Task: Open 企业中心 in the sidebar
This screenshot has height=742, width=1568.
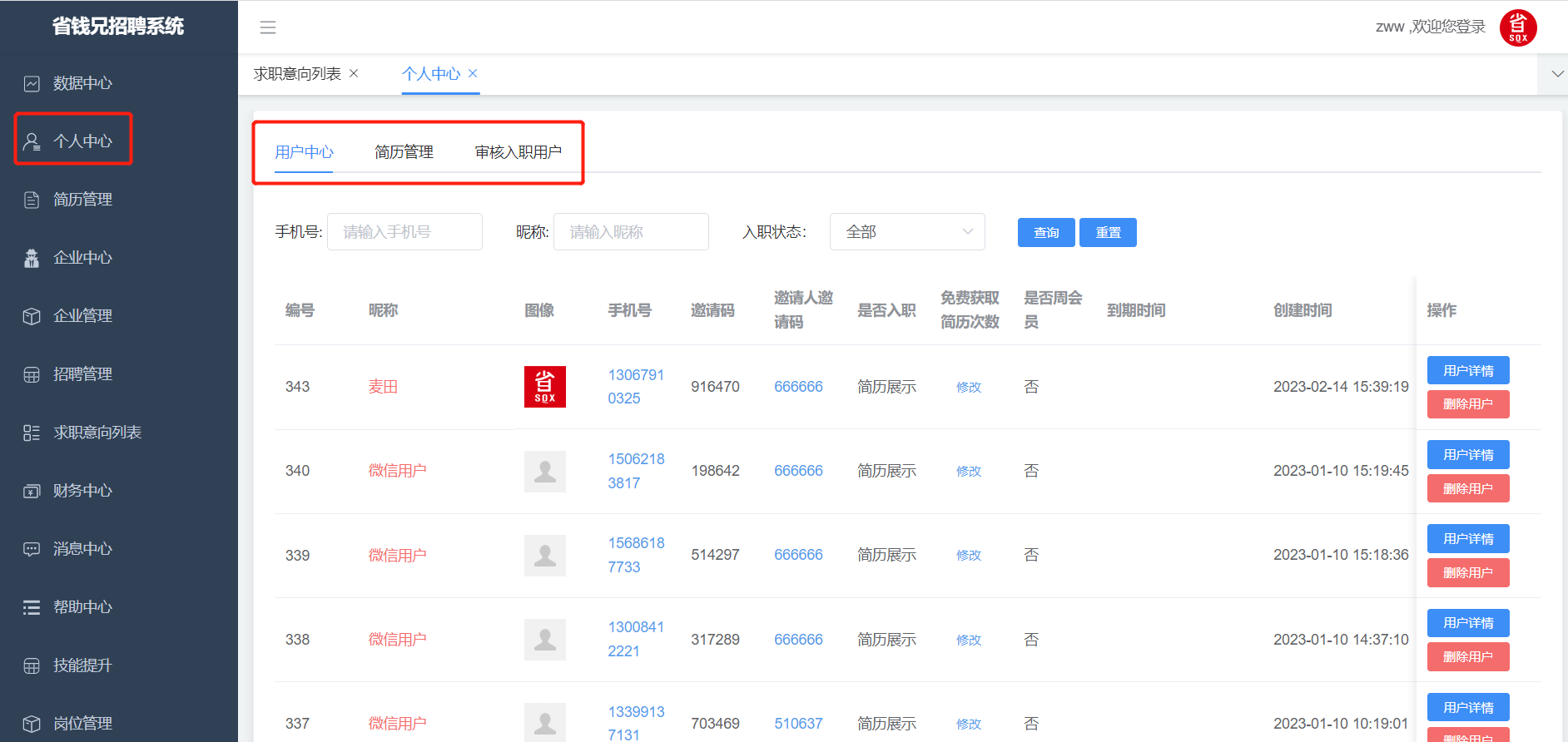Action: tap(82, 258)
